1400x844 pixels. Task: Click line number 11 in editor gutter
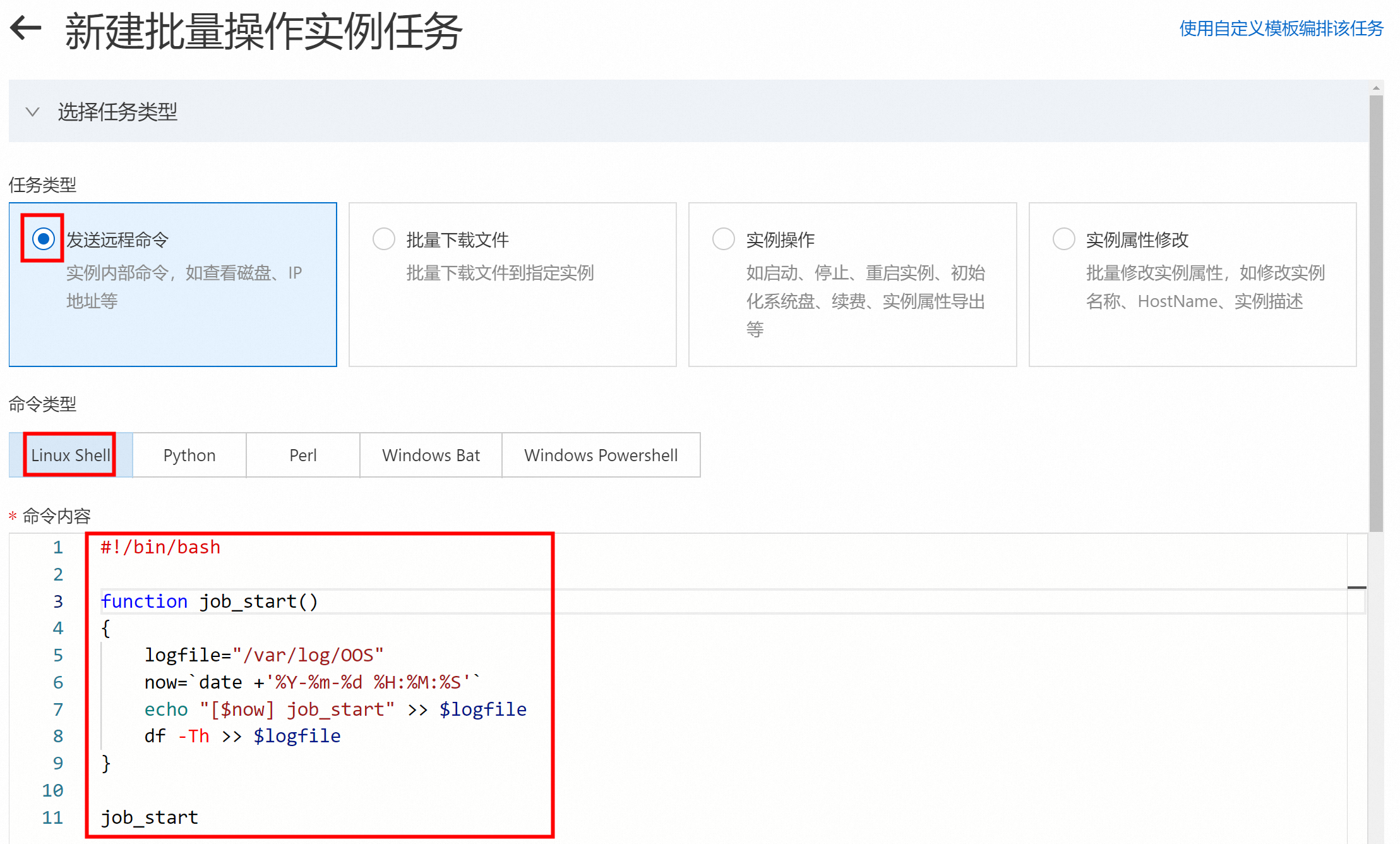(53, 817)
